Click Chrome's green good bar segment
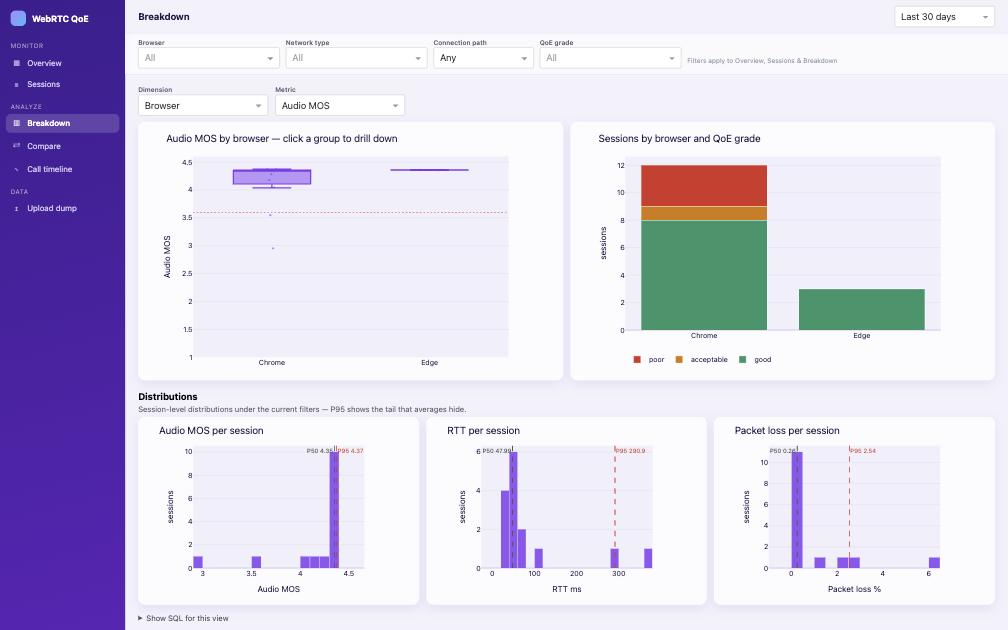Image resolution: width=1008 pixels, height=630 pixels. pyautogui.click(x=704, y=275)
